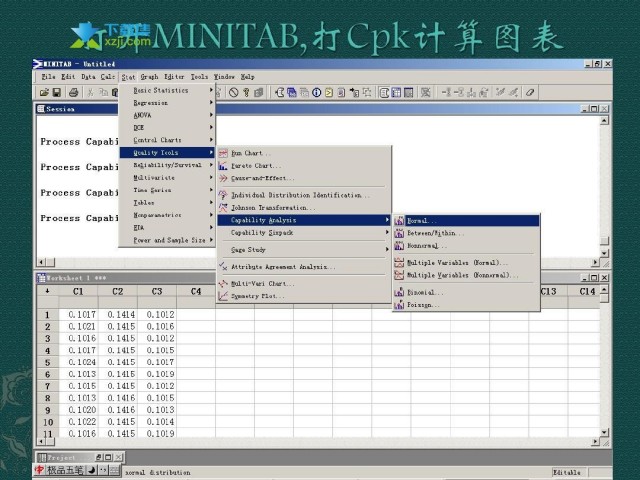Open Multi-Vari Chart menu entry
The image size is (640, 480).
click(304, 284)
